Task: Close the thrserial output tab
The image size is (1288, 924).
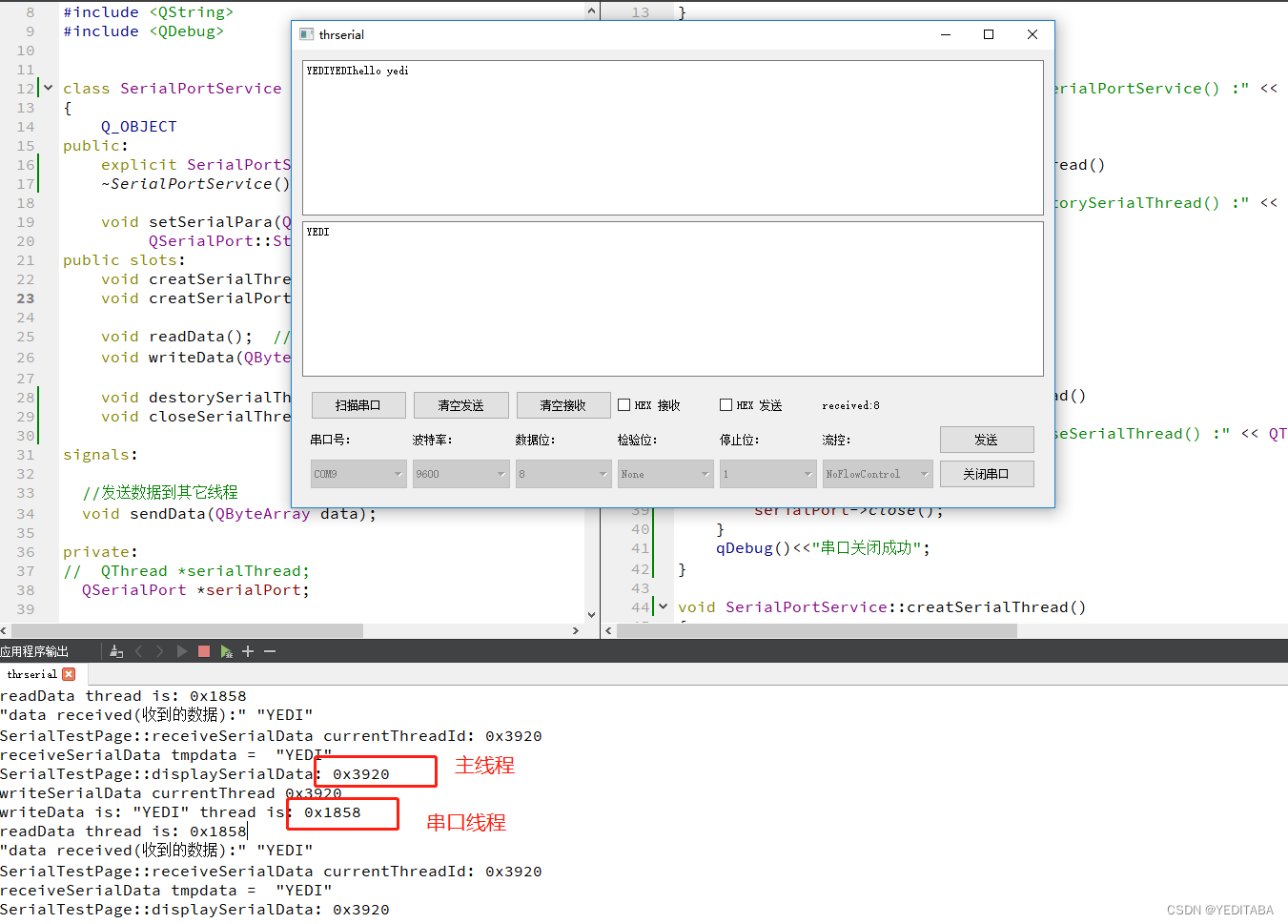Action: (x=69, y=674)
